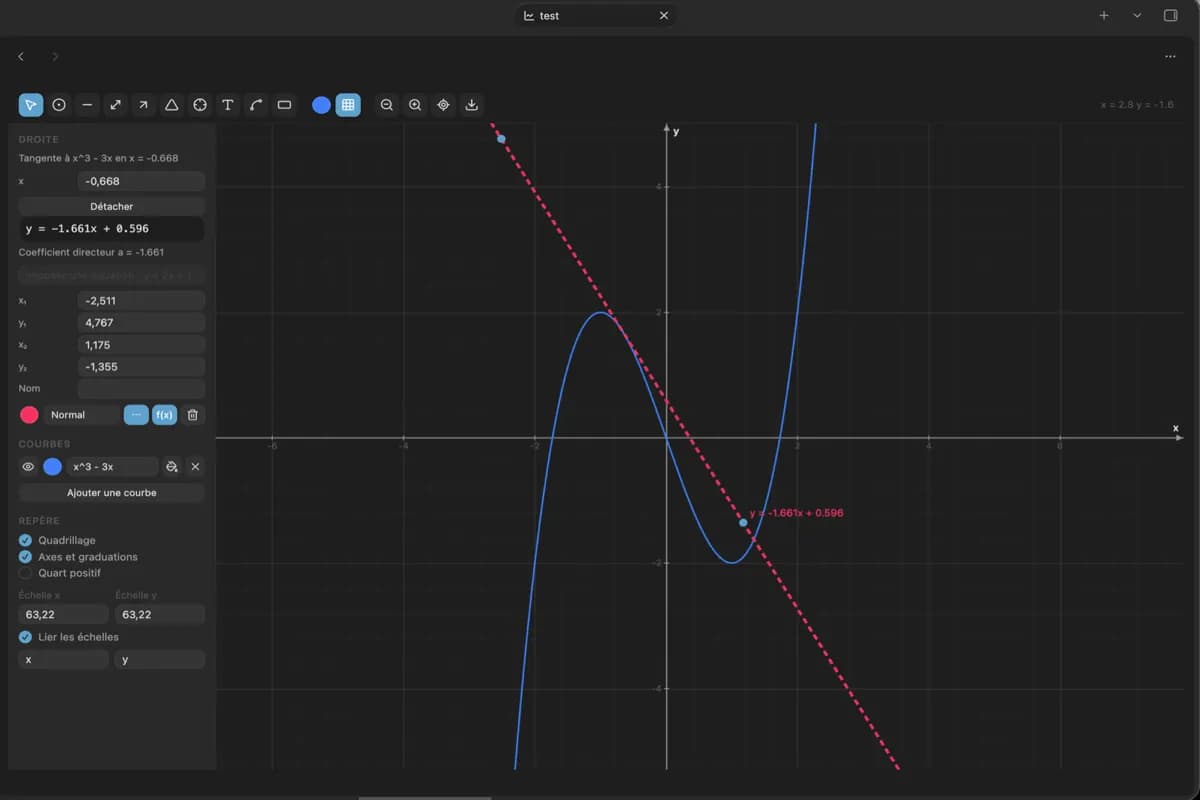Edit the tangent x value -0,668
The width and height of the screenshot is (1200, 800).
pos(141,181)
